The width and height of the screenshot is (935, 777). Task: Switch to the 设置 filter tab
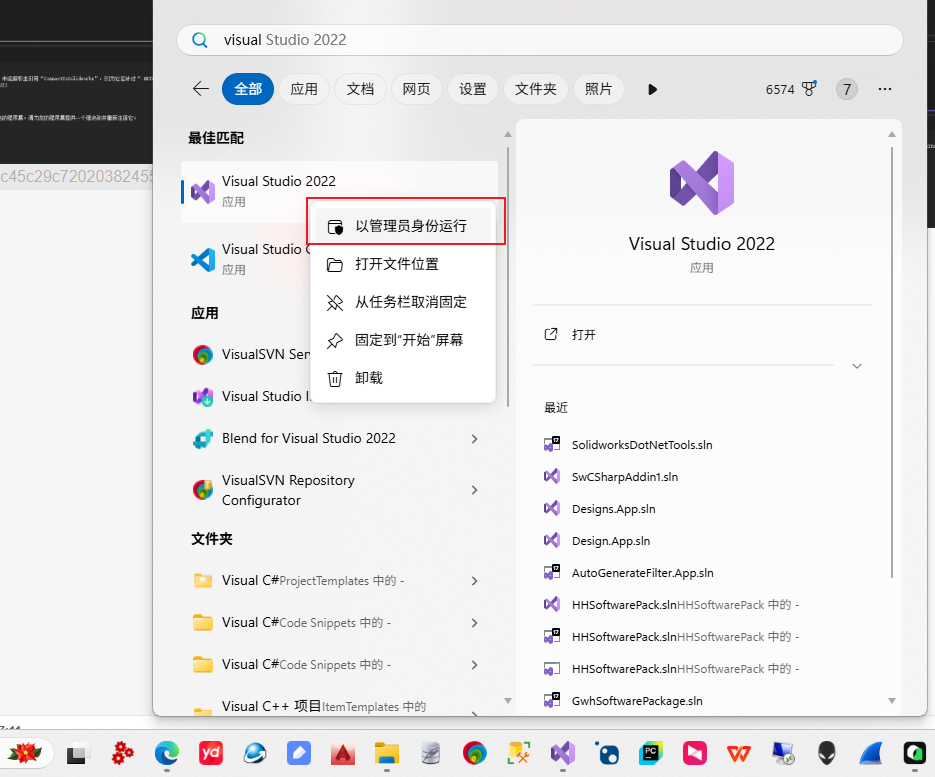click(x=472, y=89)
